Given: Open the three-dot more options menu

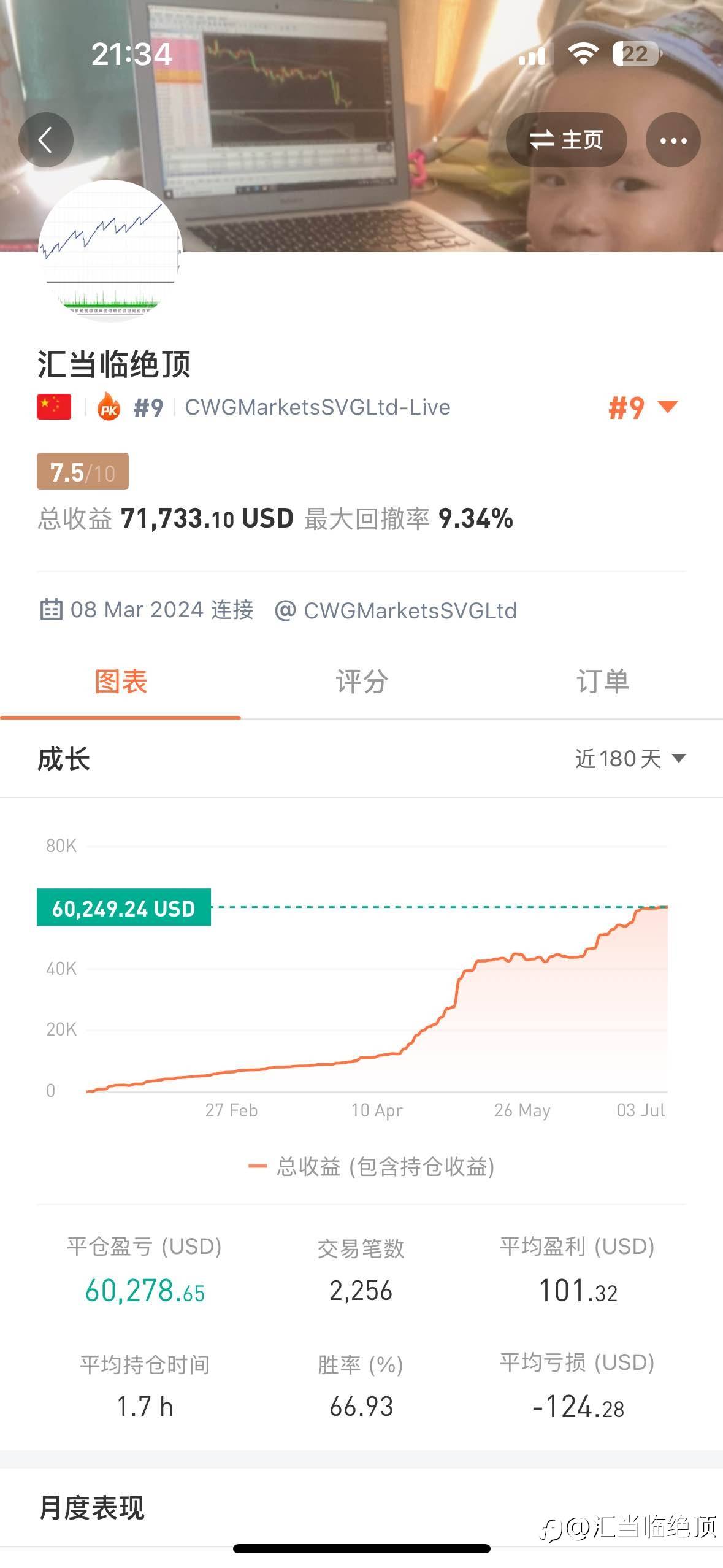Looking at the screenshot, I should 673,140.
